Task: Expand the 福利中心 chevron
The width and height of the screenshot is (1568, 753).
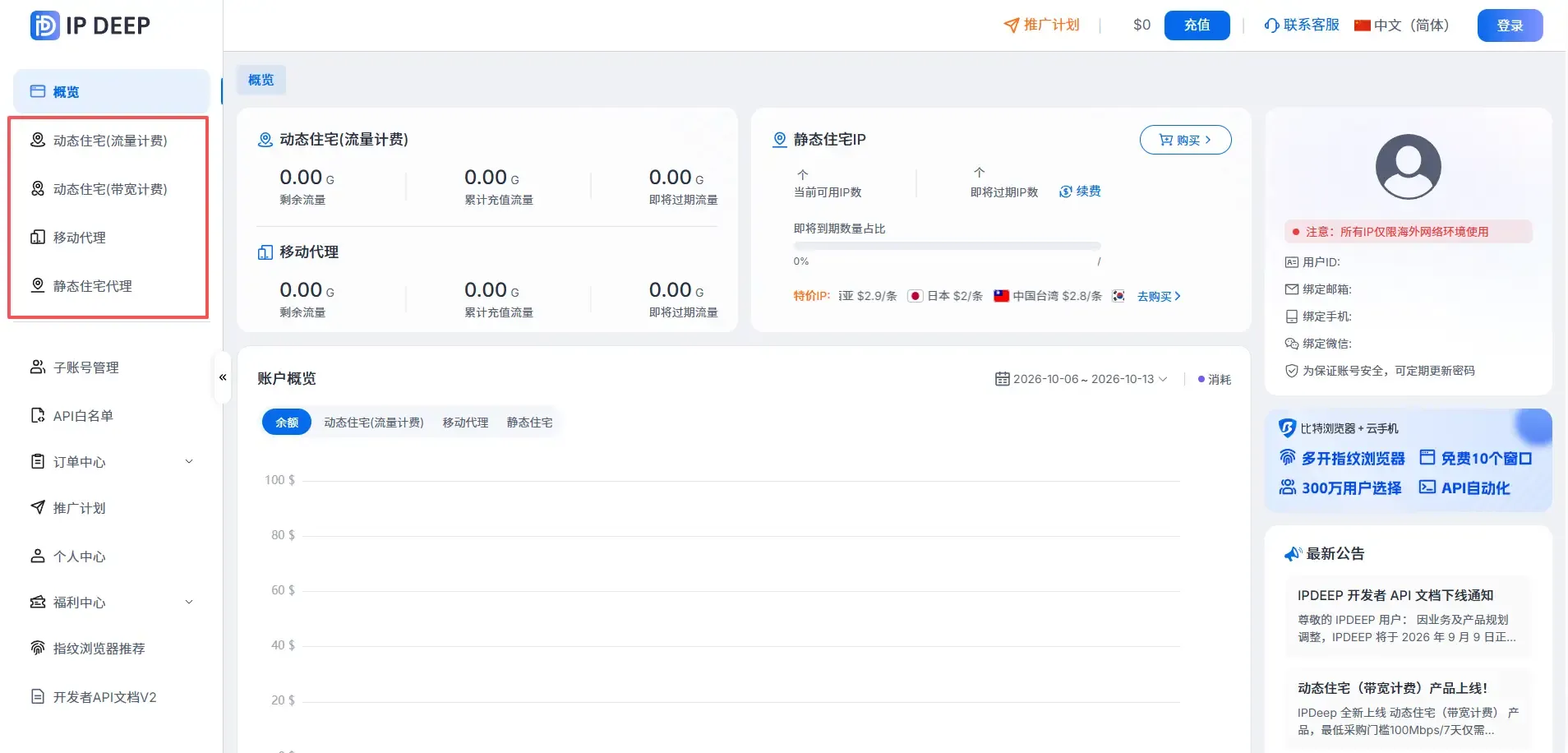Action: pyautogui.click(x=189, y=602)
